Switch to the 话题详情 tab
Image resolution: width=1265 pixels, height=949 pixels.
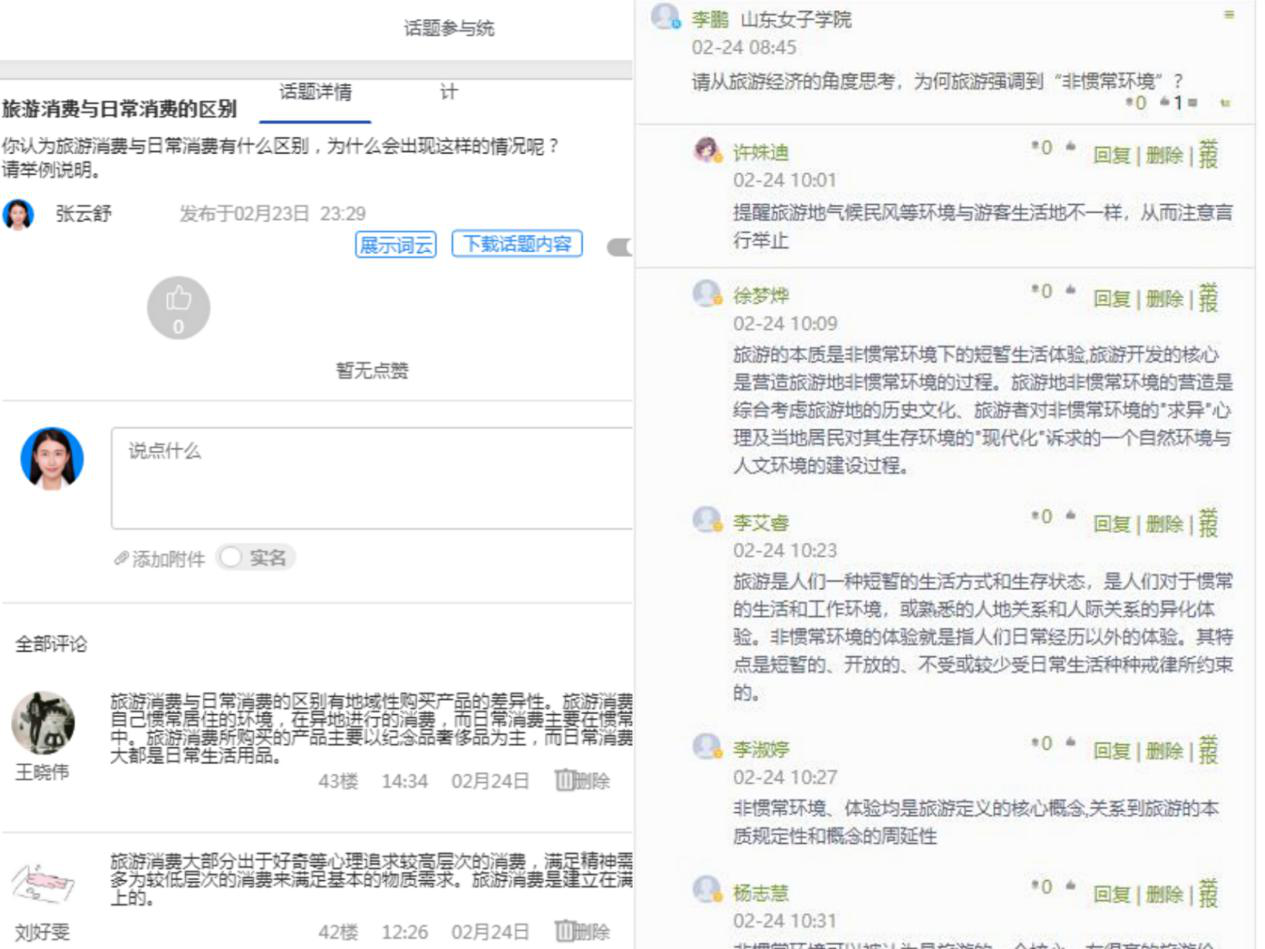pos(315,93)
